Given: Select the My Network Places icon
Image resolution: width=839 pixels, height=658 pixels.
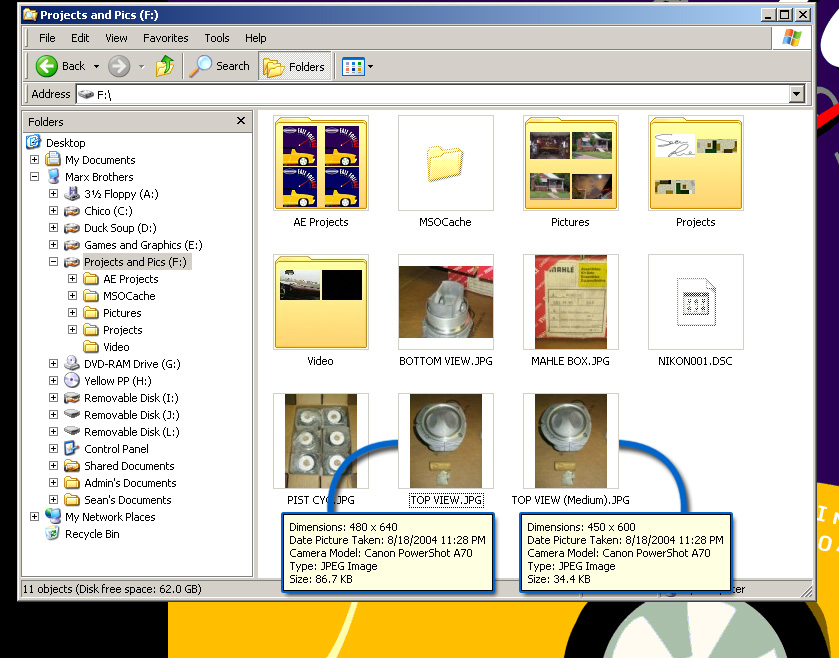Looking at the screenshot, I should [x=52, y=516].
